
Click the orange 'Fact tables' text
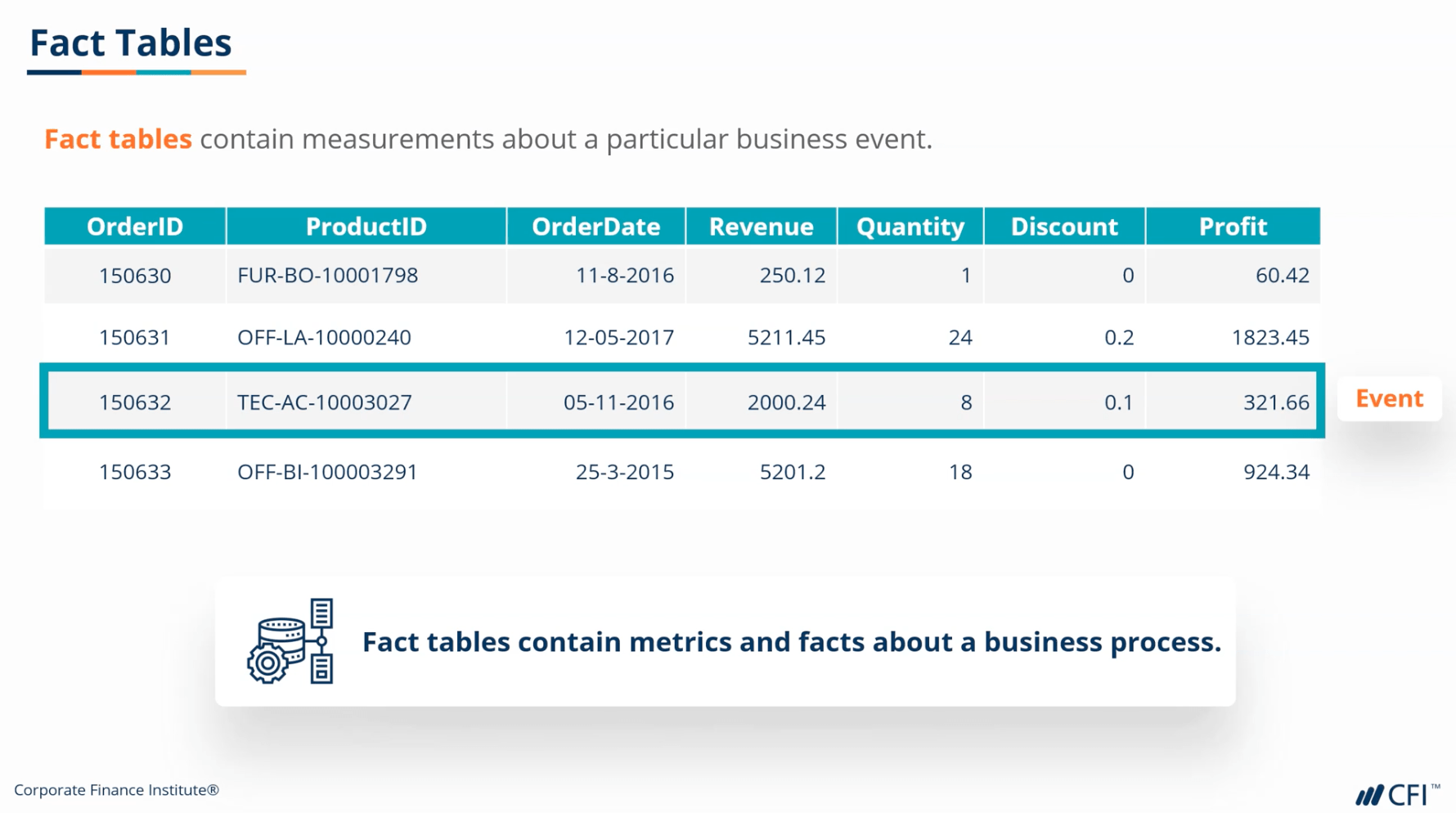(118, 139)
